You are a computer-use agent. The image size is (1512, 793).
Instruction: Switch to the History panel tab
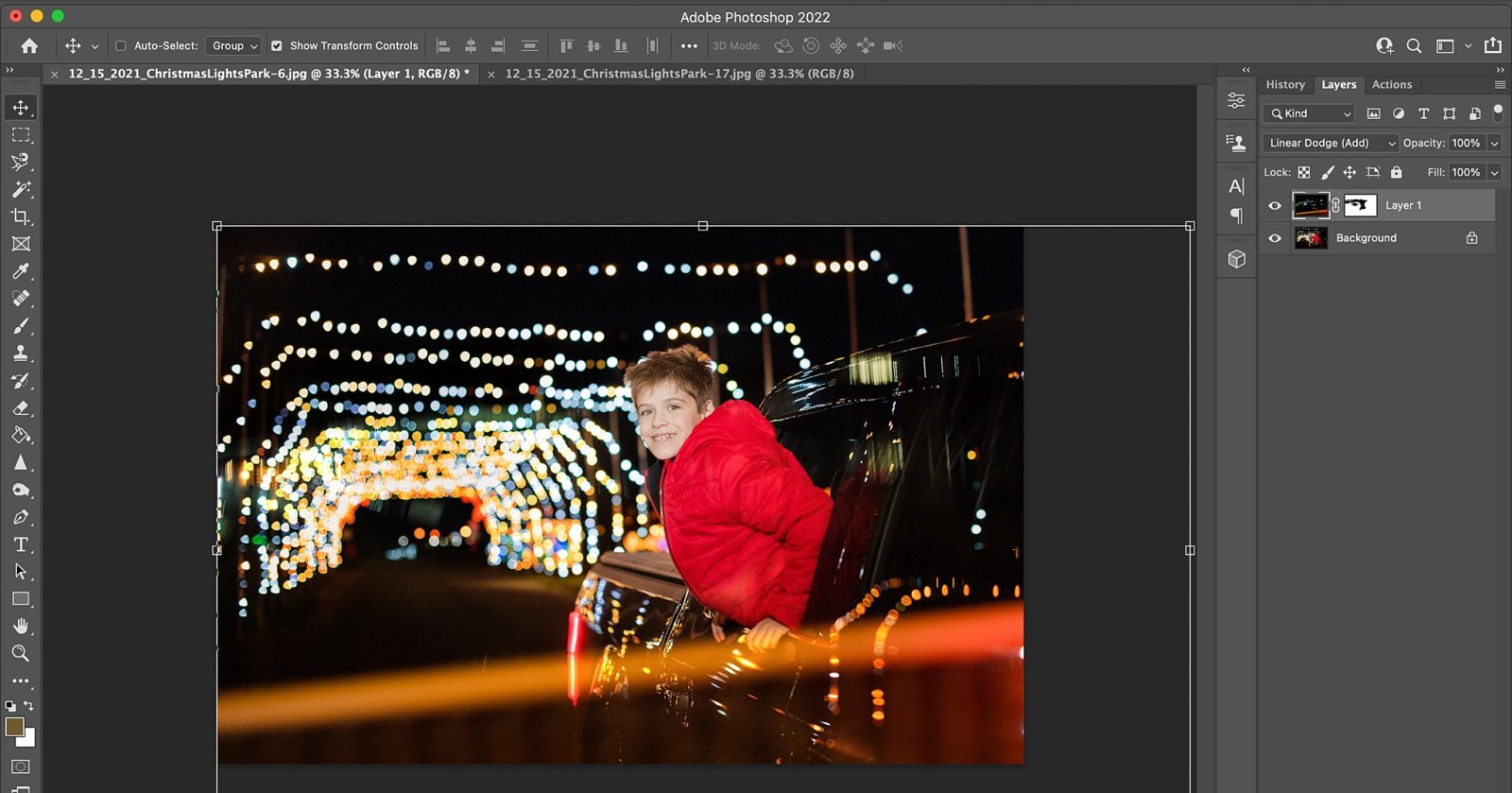click(x=1285, y=84)
